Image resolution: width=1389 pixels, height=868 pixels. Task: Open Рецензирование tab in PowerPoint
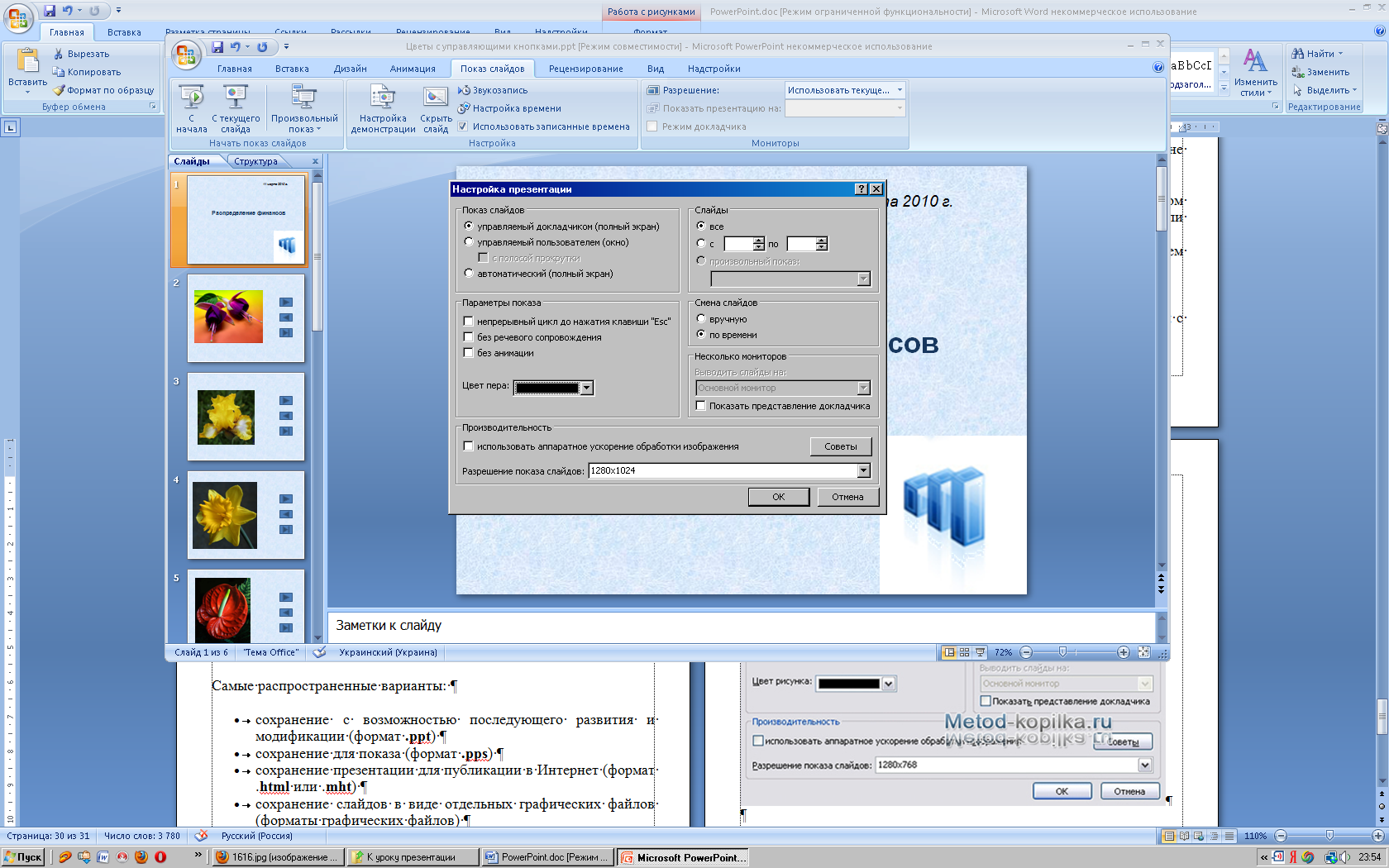coord(585,69)
